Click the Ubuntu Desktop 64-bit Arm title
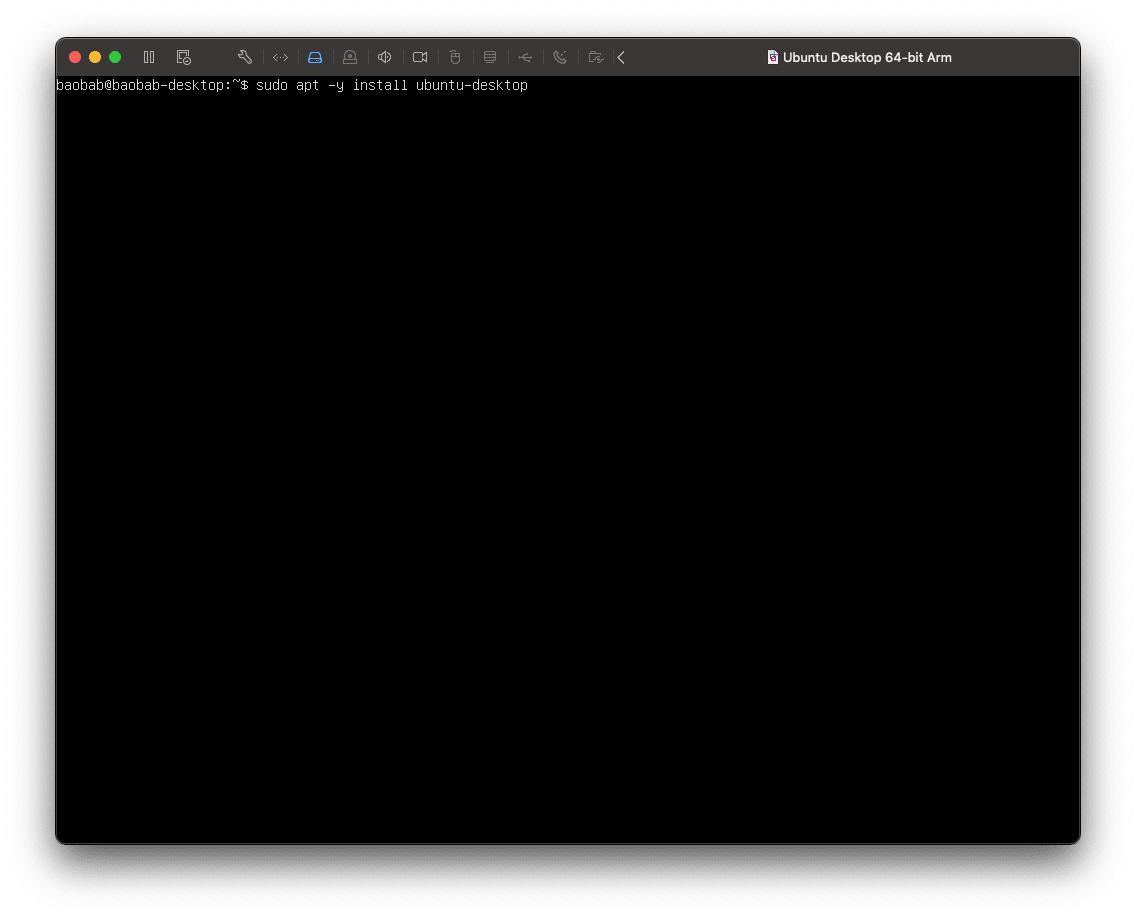 coord(867,57)
